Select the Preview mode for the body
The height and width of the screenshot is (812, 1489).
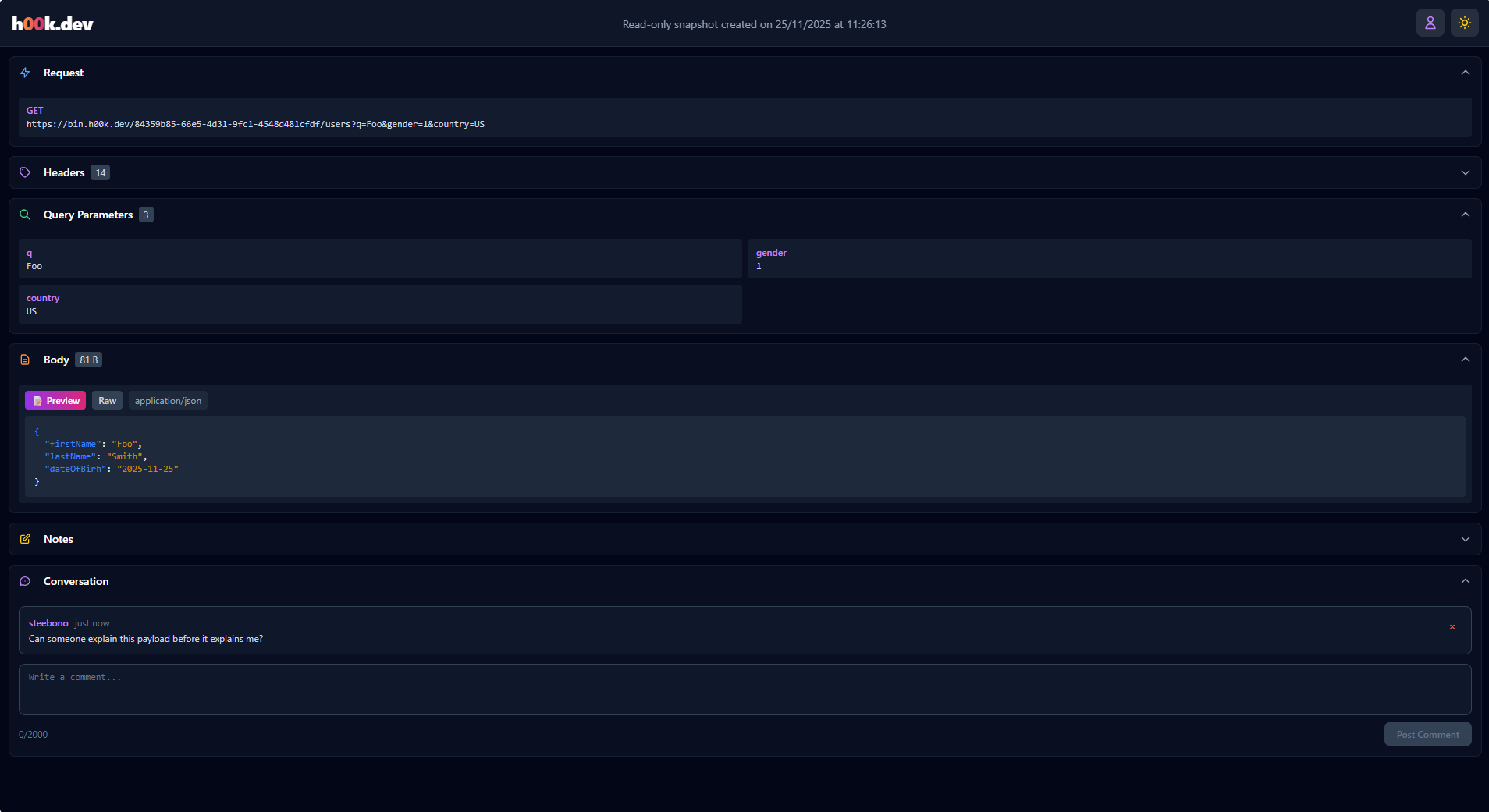[55, 400]
